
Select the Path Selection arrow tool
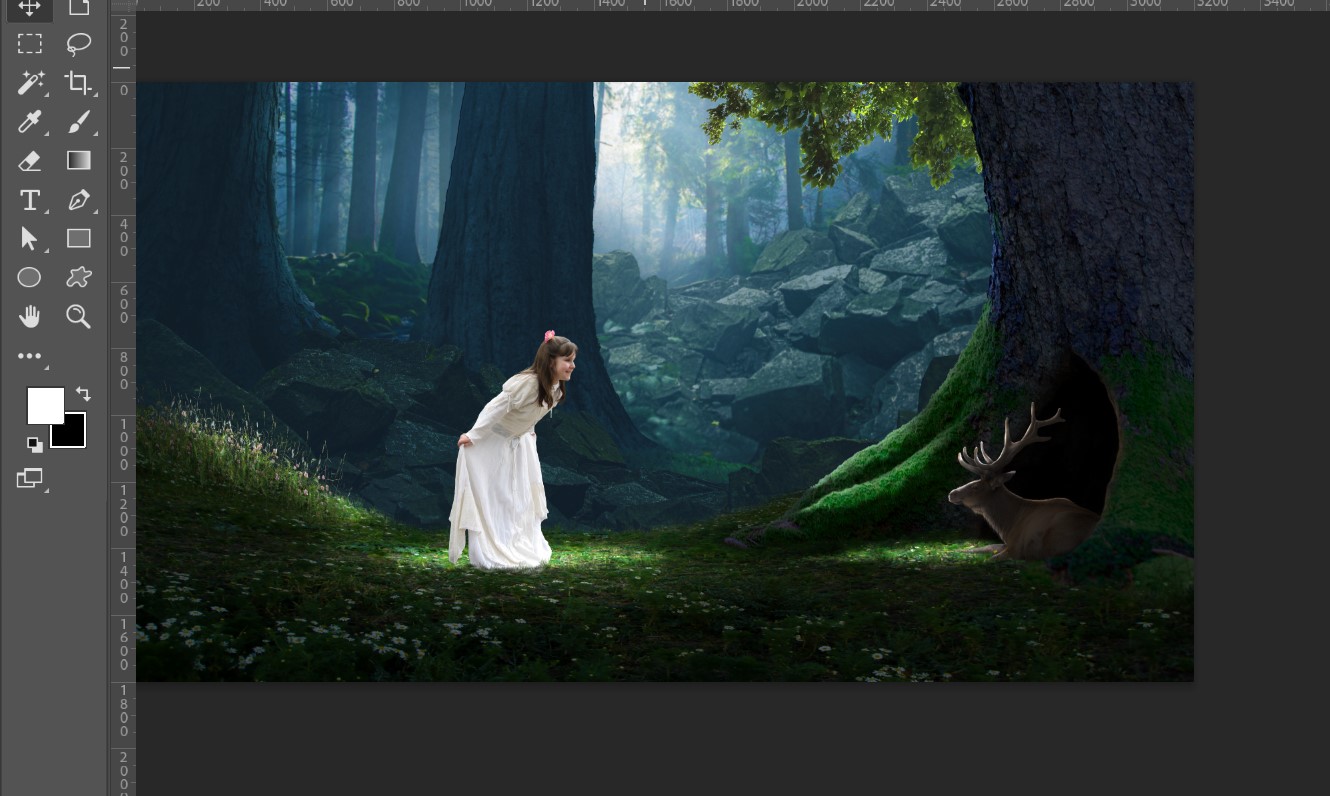click(29, 239)
